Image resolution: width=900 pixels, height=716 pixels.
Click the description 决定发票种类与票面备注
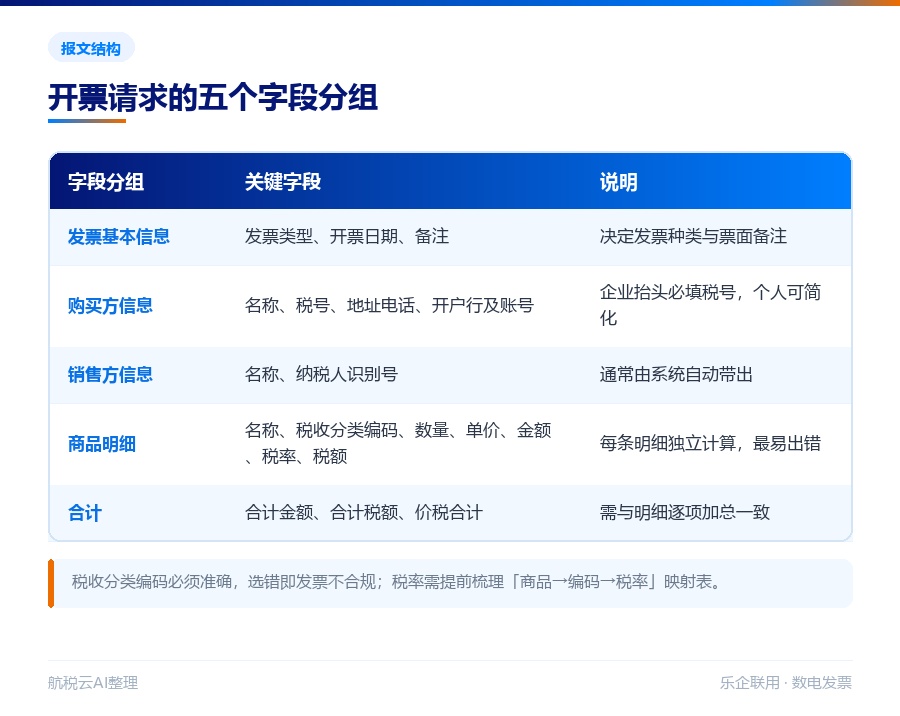point(693,236)
